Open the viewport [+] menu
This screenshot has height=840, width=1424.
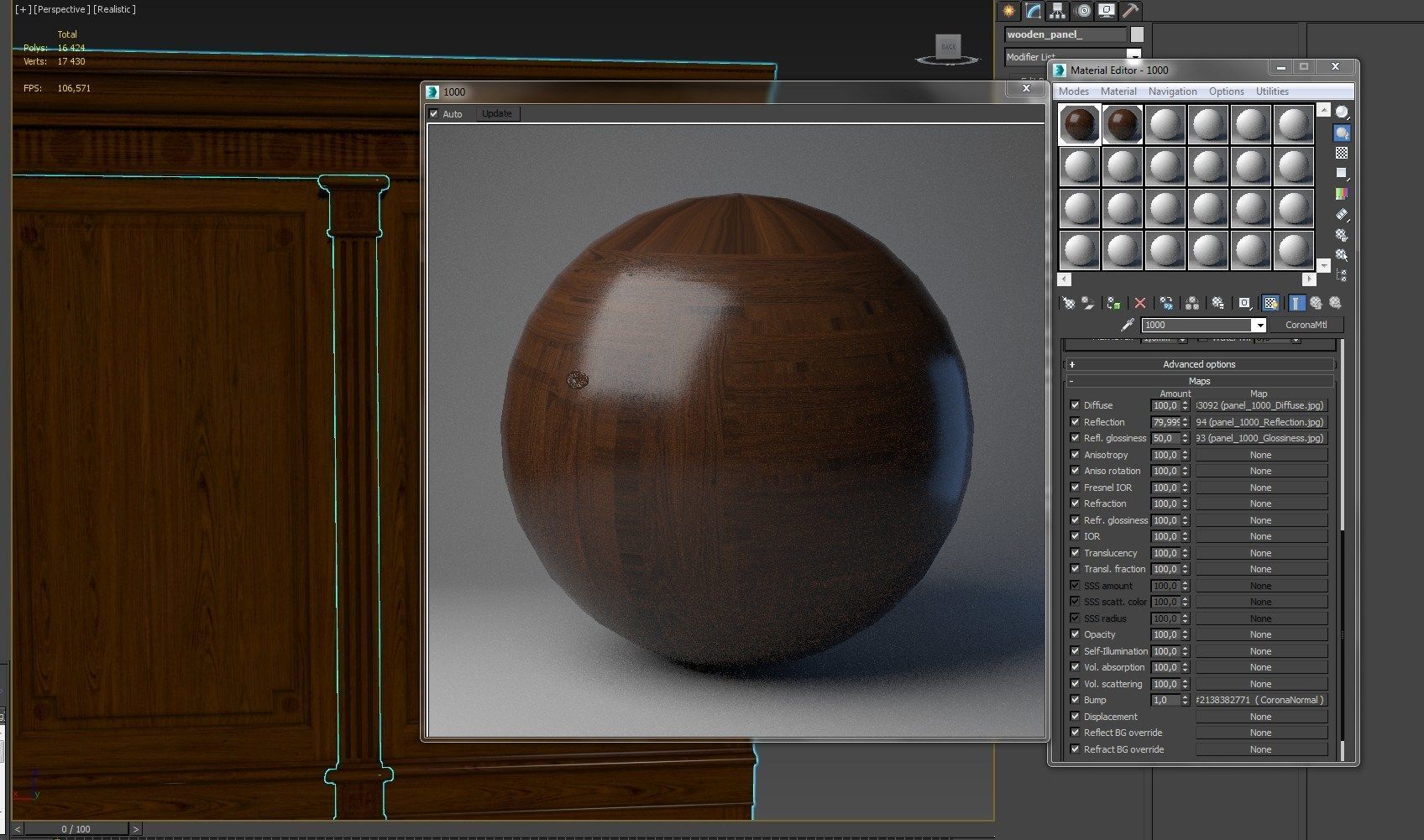(x=23, y=9)
